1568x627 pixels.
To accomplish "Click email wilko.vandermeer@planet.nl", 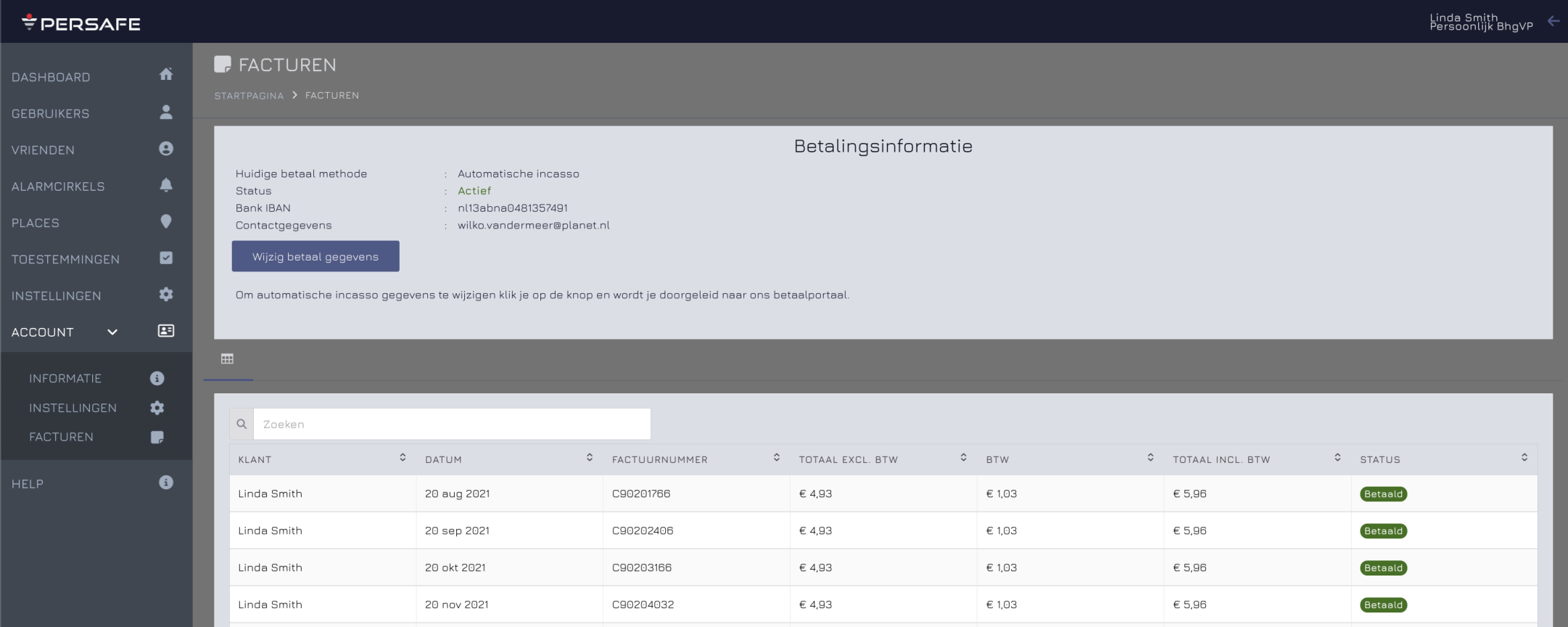I will point(534,225).
